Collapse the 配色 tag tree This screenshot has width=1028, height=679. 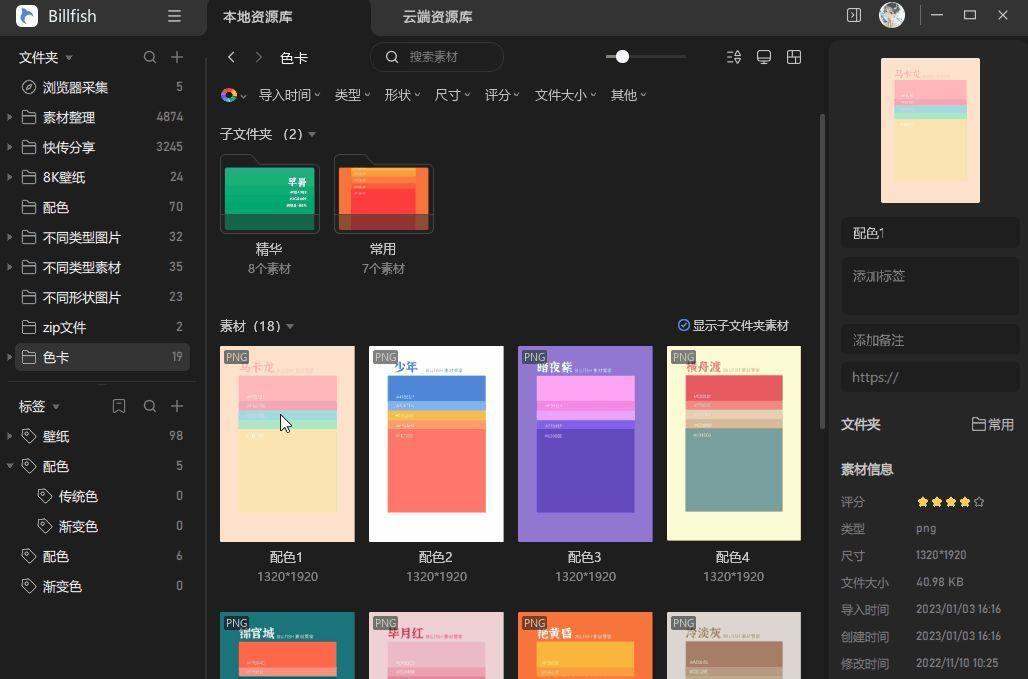pos(10,466)
